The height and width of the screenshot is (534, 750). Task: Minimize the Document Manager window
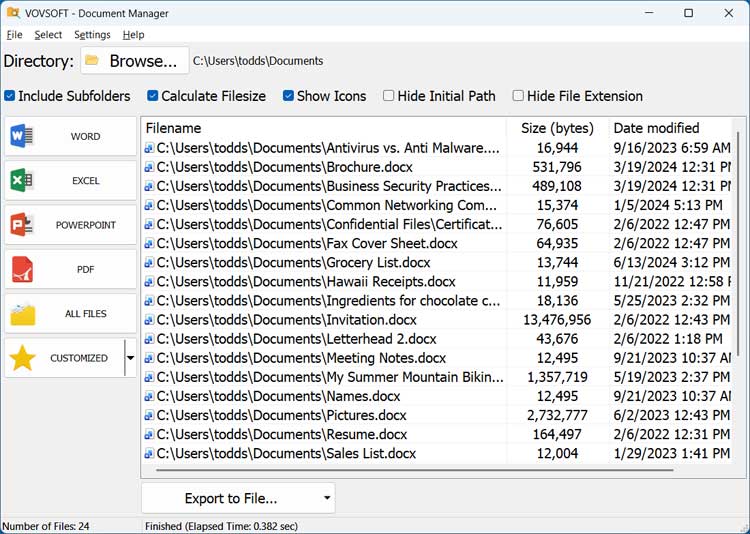click(649, 13)
